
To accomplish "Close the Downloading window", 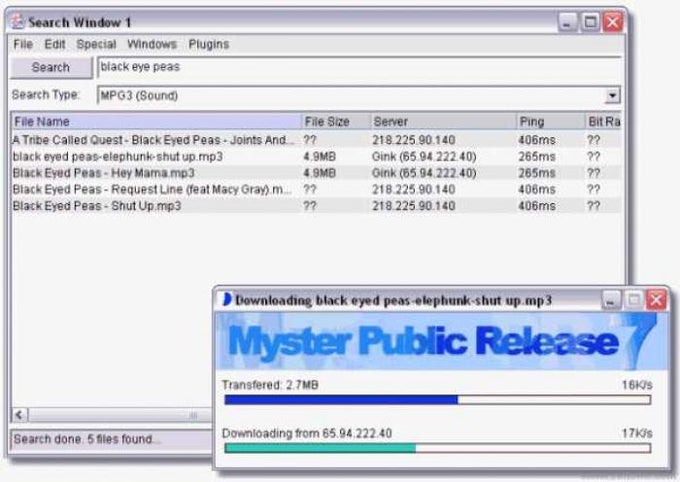I will coord(657,300).
